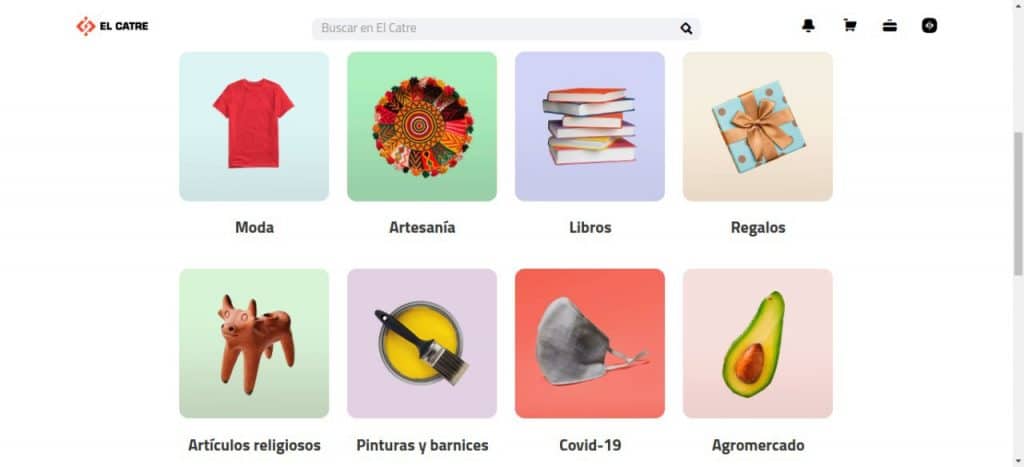The image size is (1024, 467).
Task: Select the clay figurine religious items tile
Action: pyautogui.click(x=254, y=344)
